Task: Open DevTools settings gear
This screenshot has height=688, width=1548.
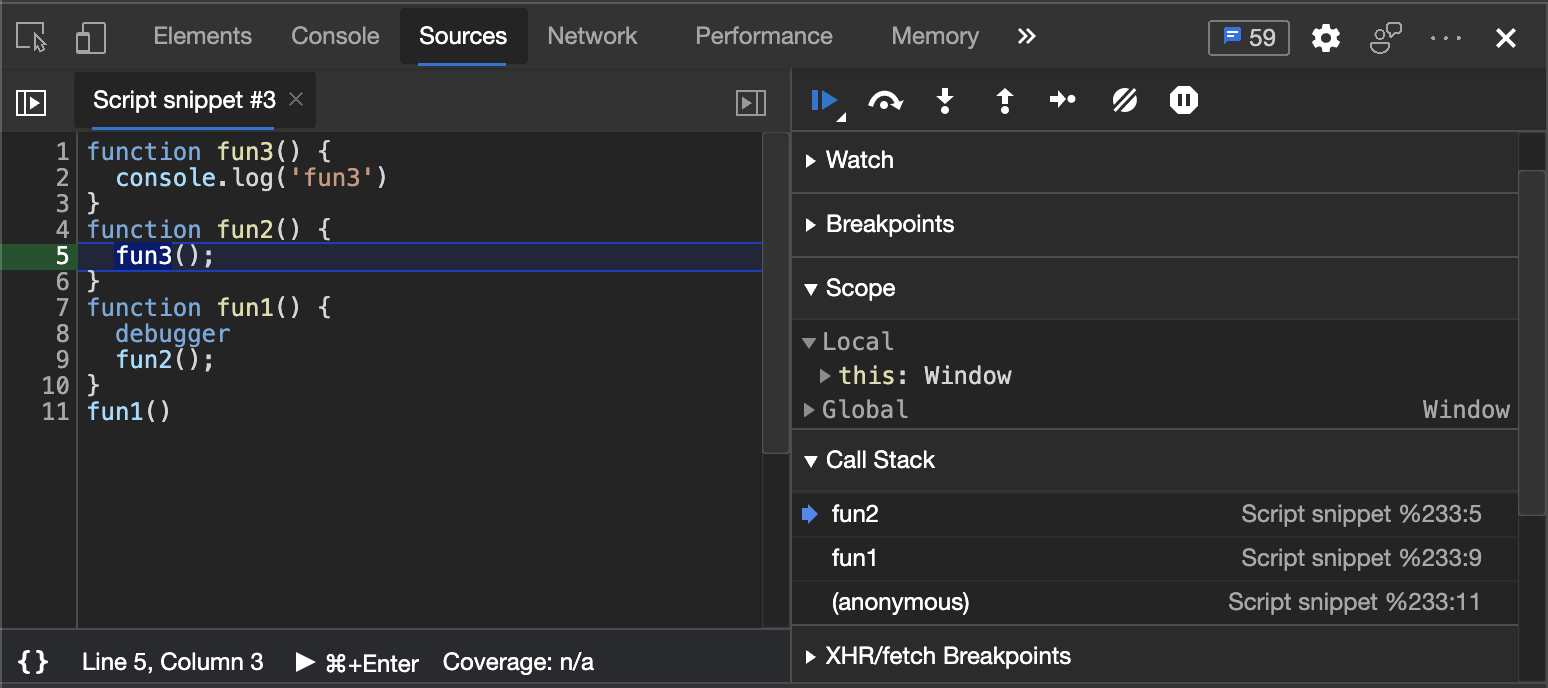Action: [1325, 38]
